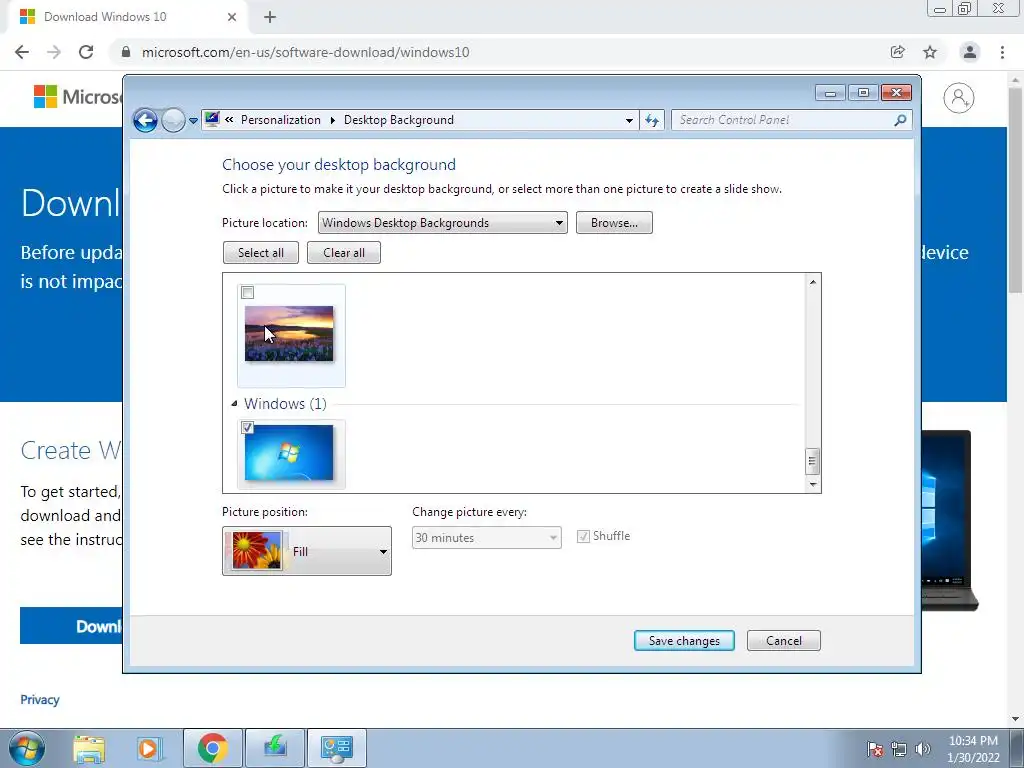
Task: Click Select all button
Action: pos(261,253)
